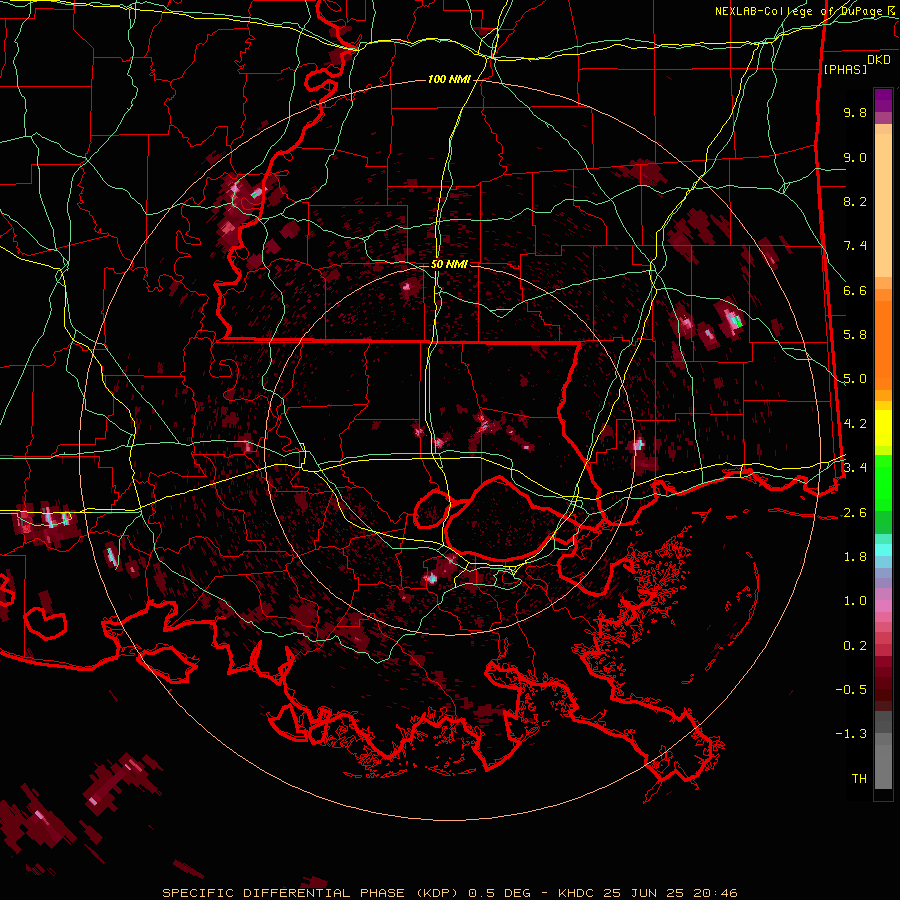Pick the purple top segment of the color bar

[883, 100]
